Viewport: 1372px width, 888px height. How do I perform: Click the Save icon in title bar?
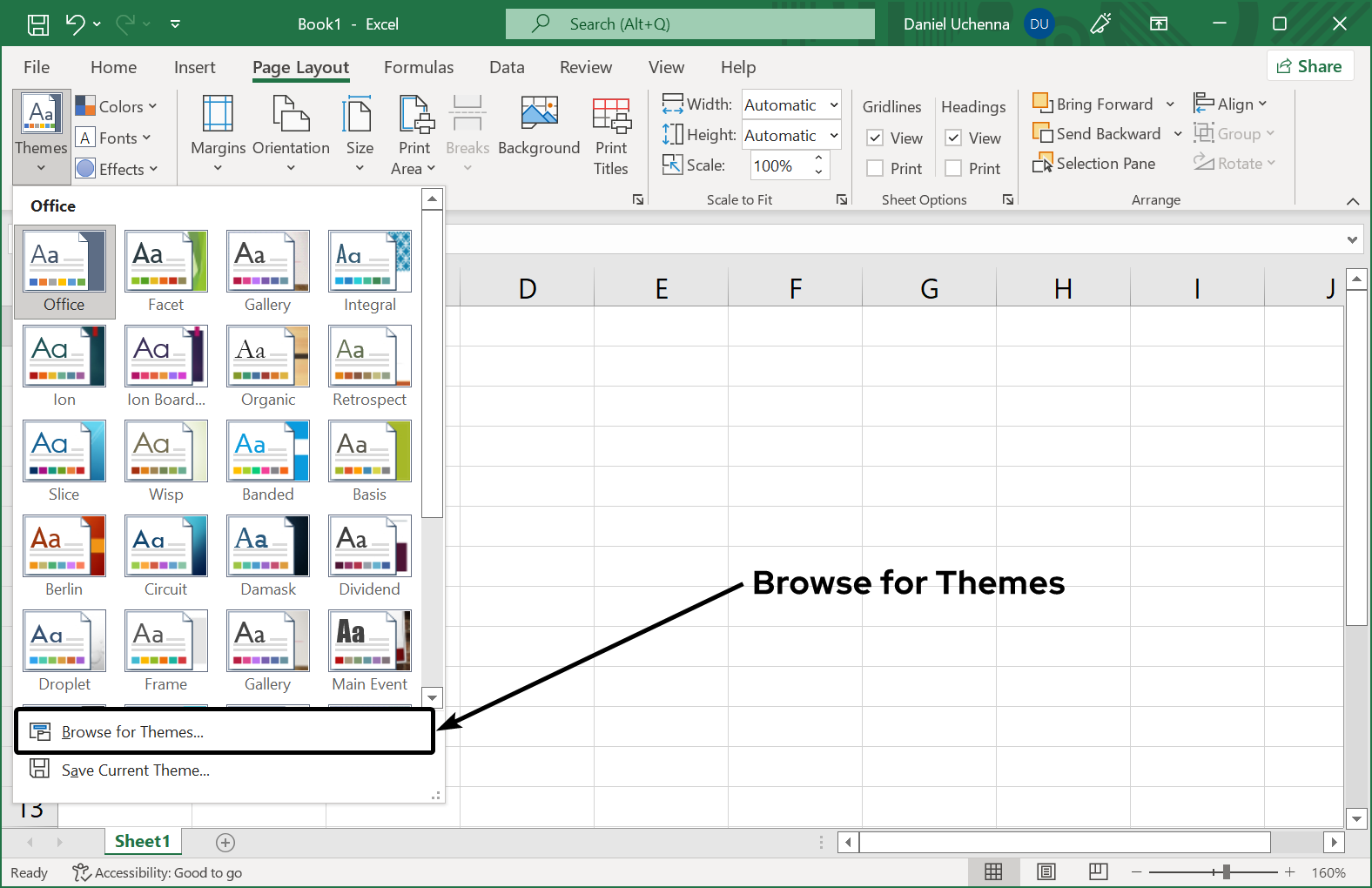tap(38, 24)
